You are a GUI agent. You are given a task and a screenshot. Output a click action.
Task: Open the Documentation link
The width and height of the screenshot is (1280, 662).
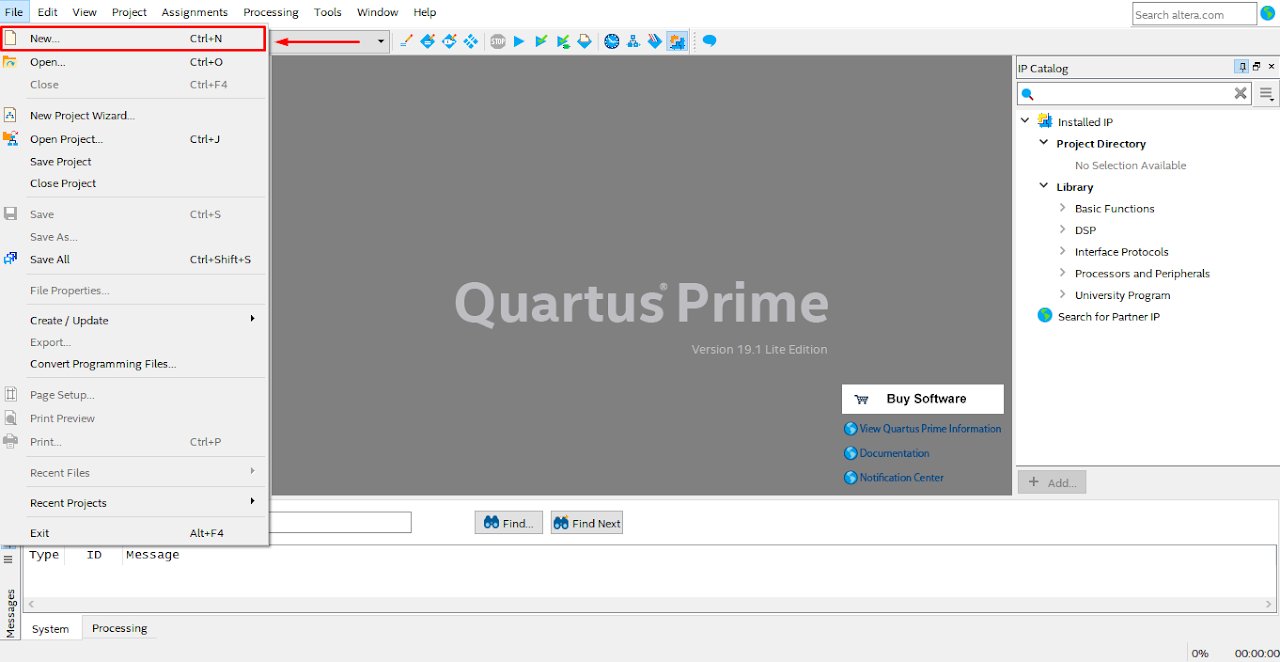coord(894,453)
